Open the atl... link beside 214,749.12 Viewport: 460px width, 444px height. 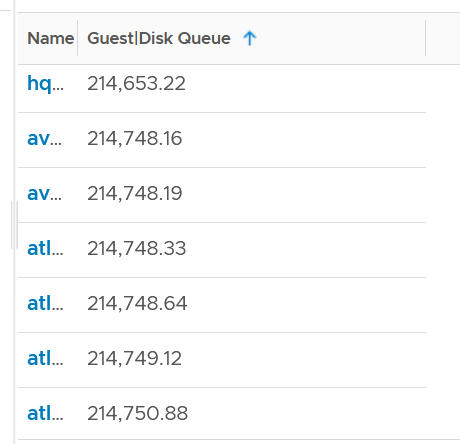[x=45, y=358]
